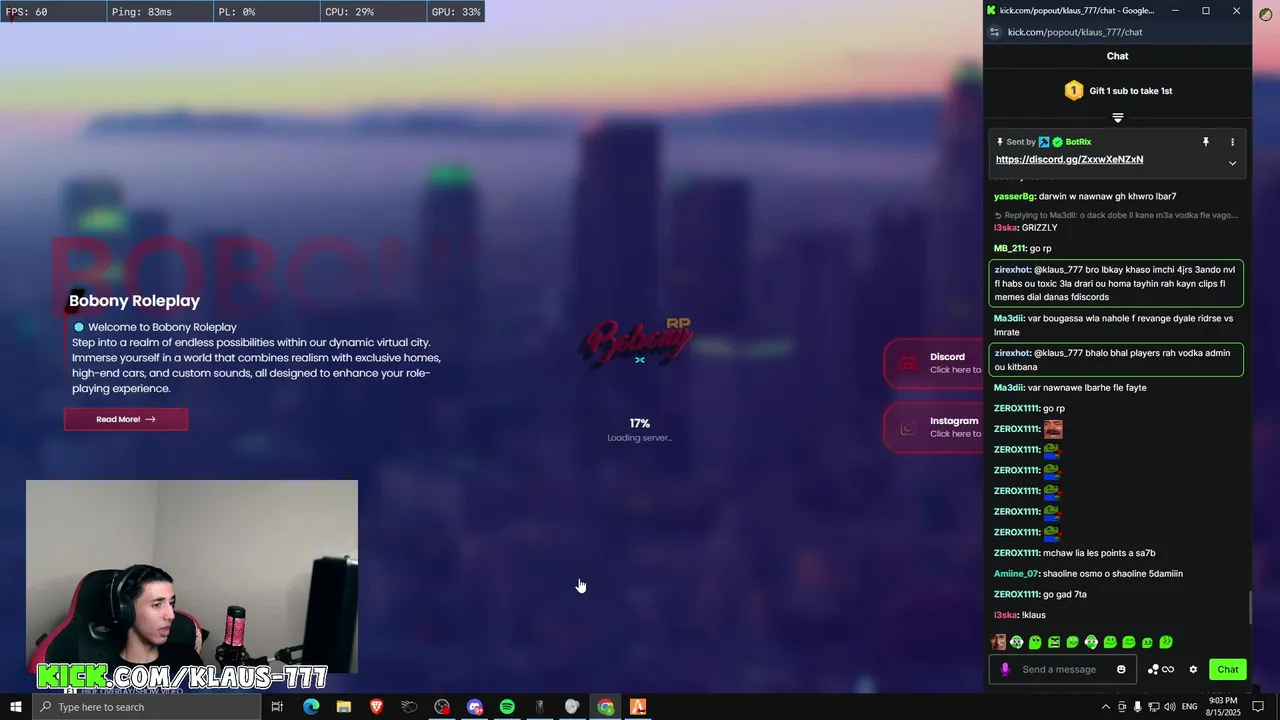Click 'Gift 1 sub to take 1st' text
This screenshot has width=1280, height=720.
[1130, 91]
